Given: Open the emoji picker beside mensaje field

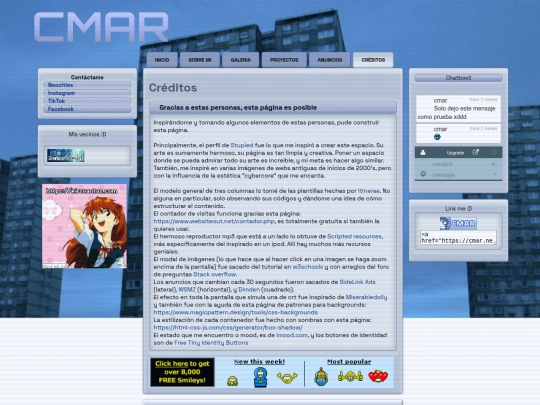Looking at the screenshot, I should point(423,174).
